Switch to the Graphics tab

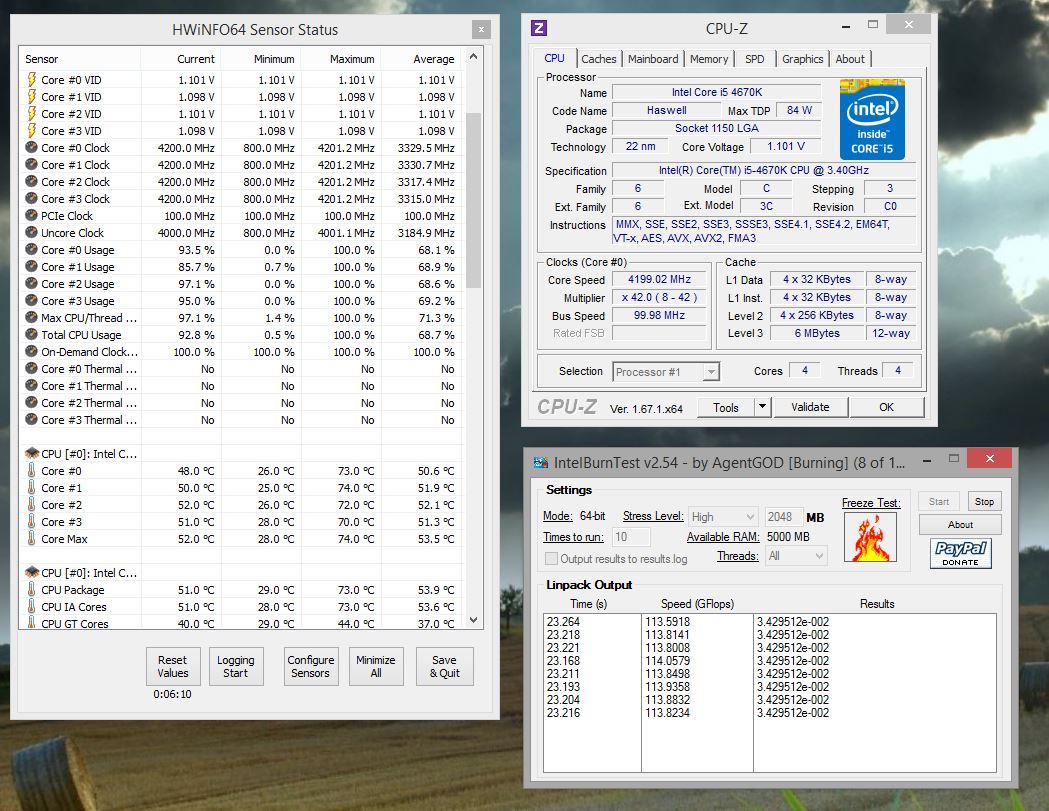(x=802, y=59)
